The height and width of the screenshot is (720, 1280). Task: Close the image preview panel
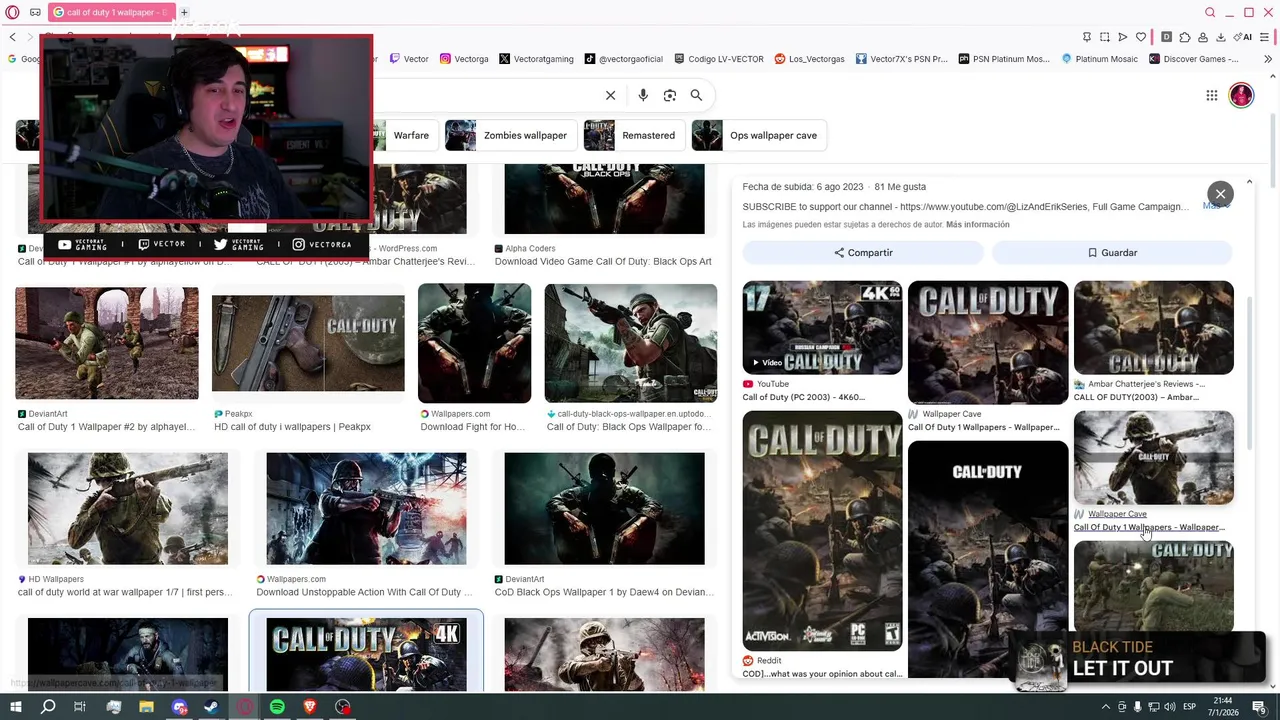pyautogui.click(x=1220, y=194)
